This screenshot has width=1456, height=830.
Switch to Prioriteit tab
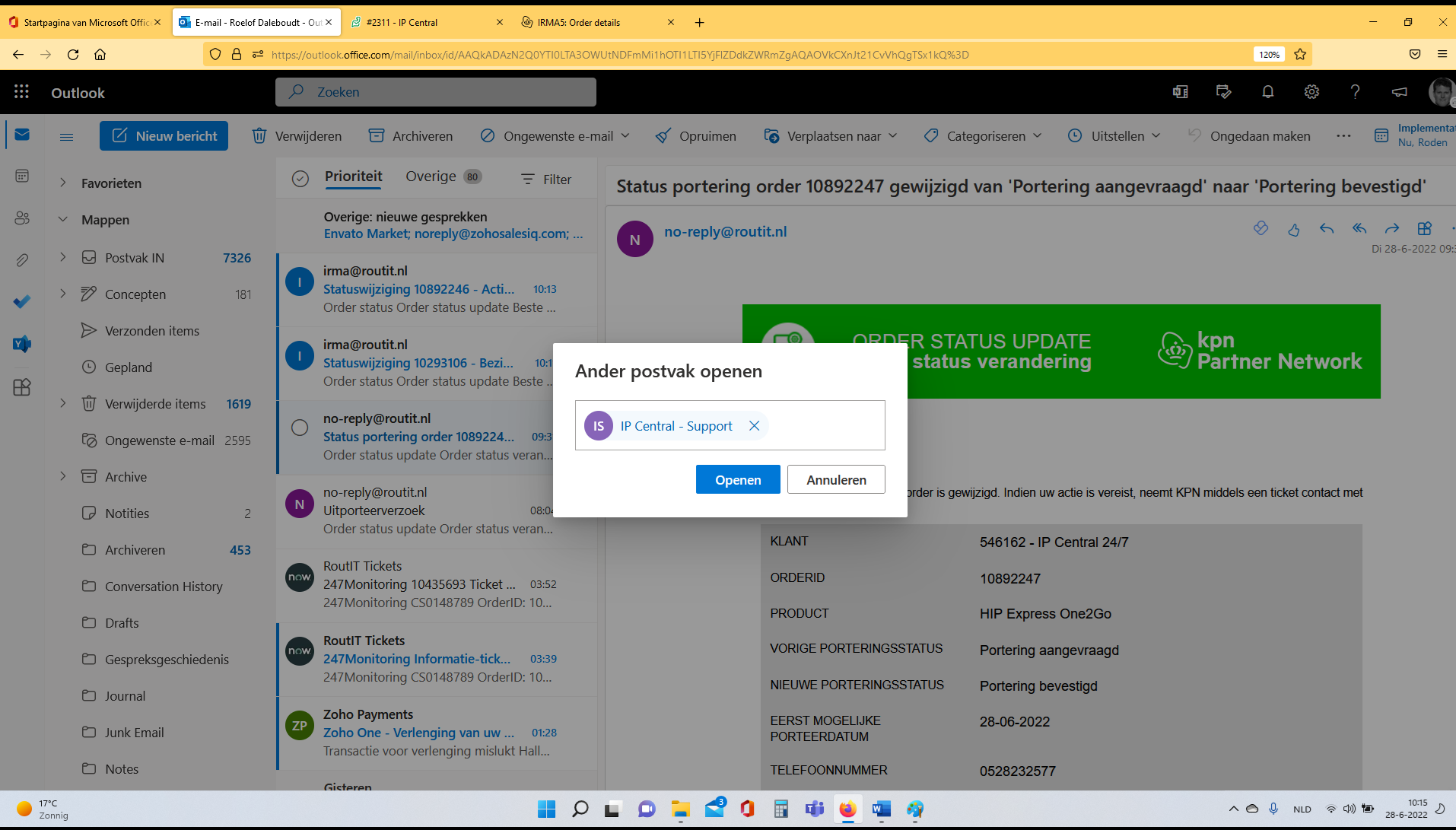coord(353,176)
